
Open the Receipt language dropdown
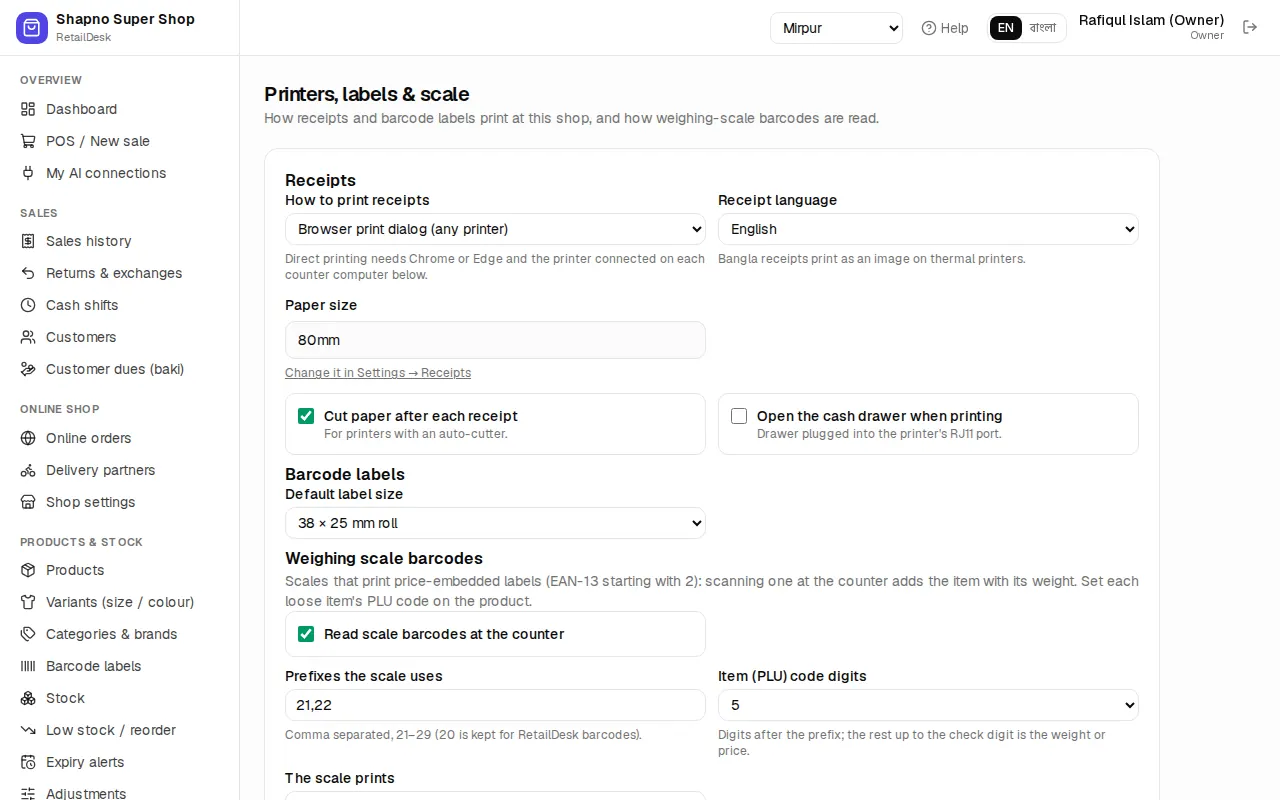coord(928,229)
